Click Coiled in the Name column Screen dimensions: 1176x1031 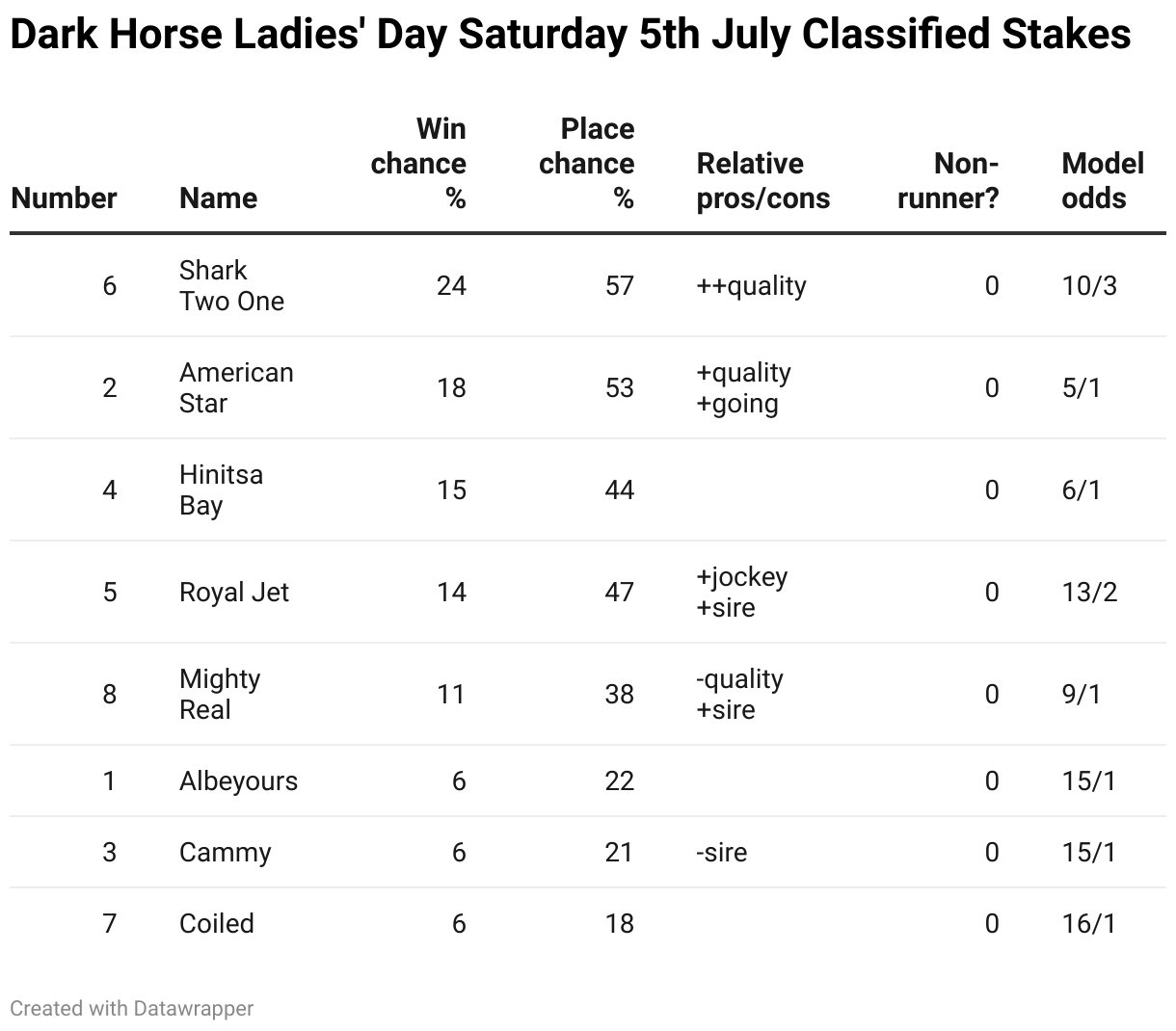[217, 923]
